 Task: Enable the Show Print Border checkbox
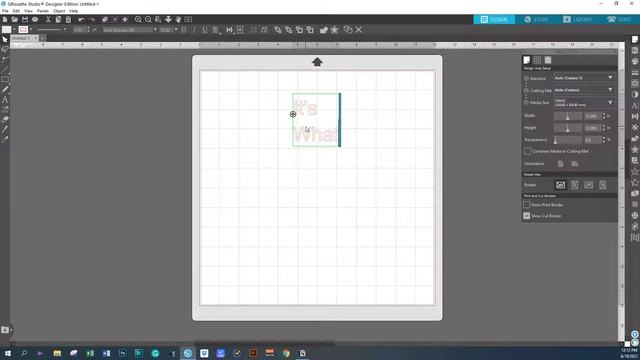coord(527,204)
